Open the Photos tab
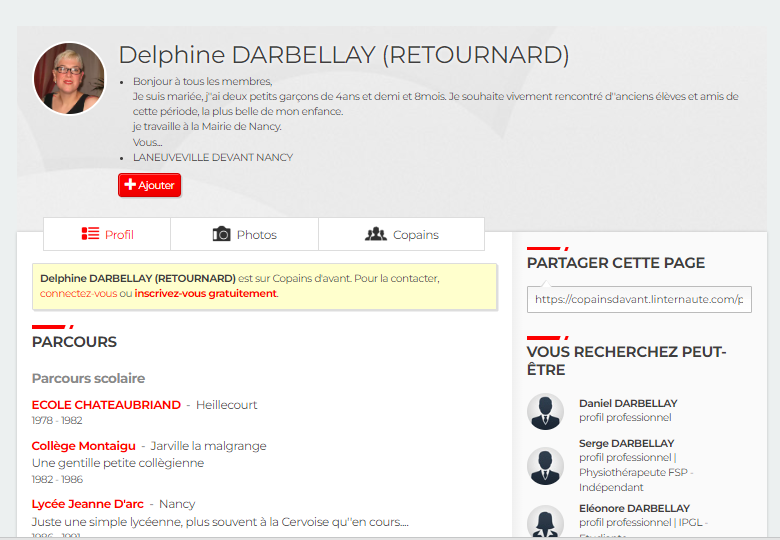This screenshot has height=540, width=780. 244,234
